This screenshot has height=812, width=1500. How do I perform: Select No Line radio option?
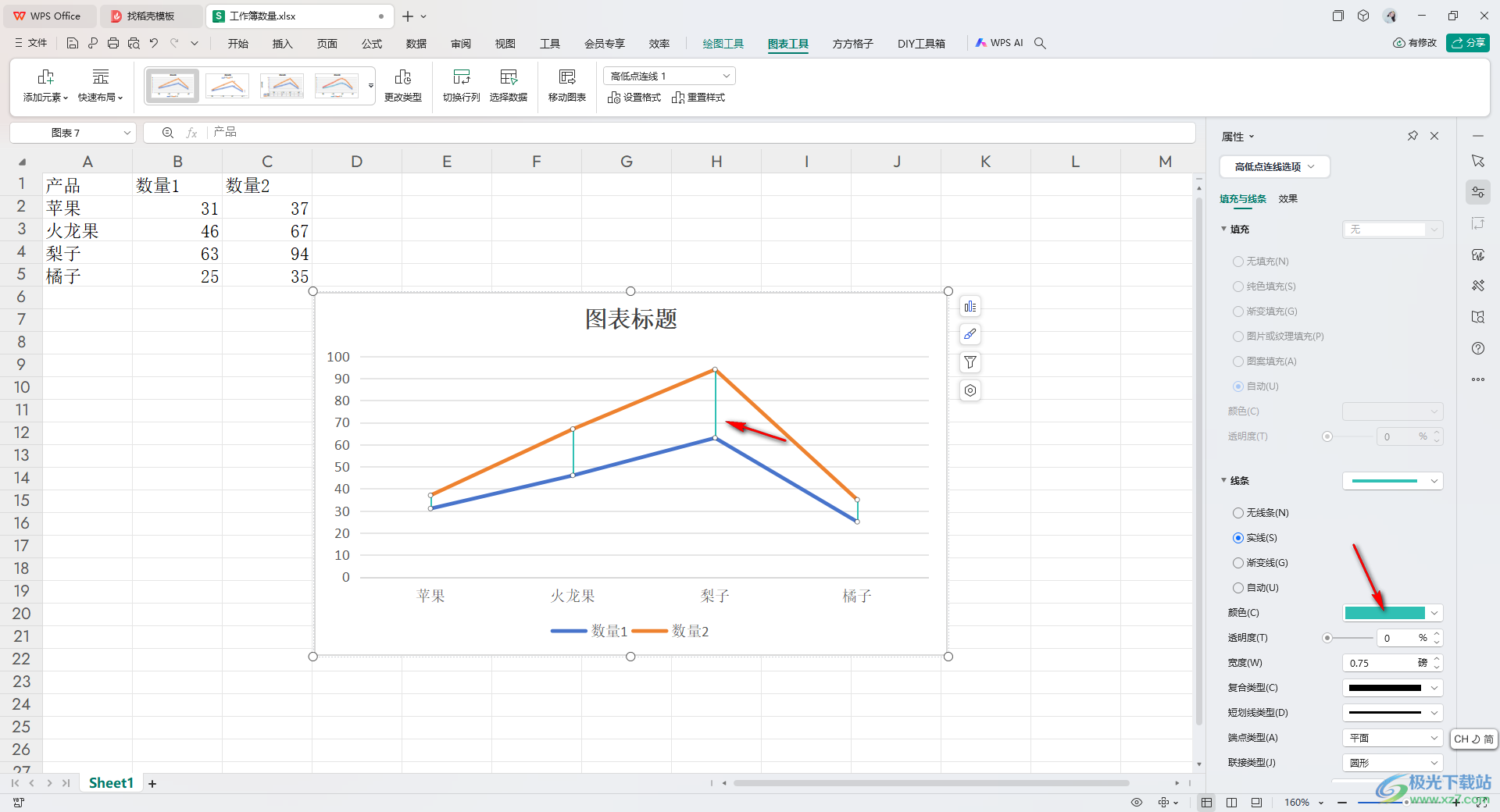pos(1261,513)
